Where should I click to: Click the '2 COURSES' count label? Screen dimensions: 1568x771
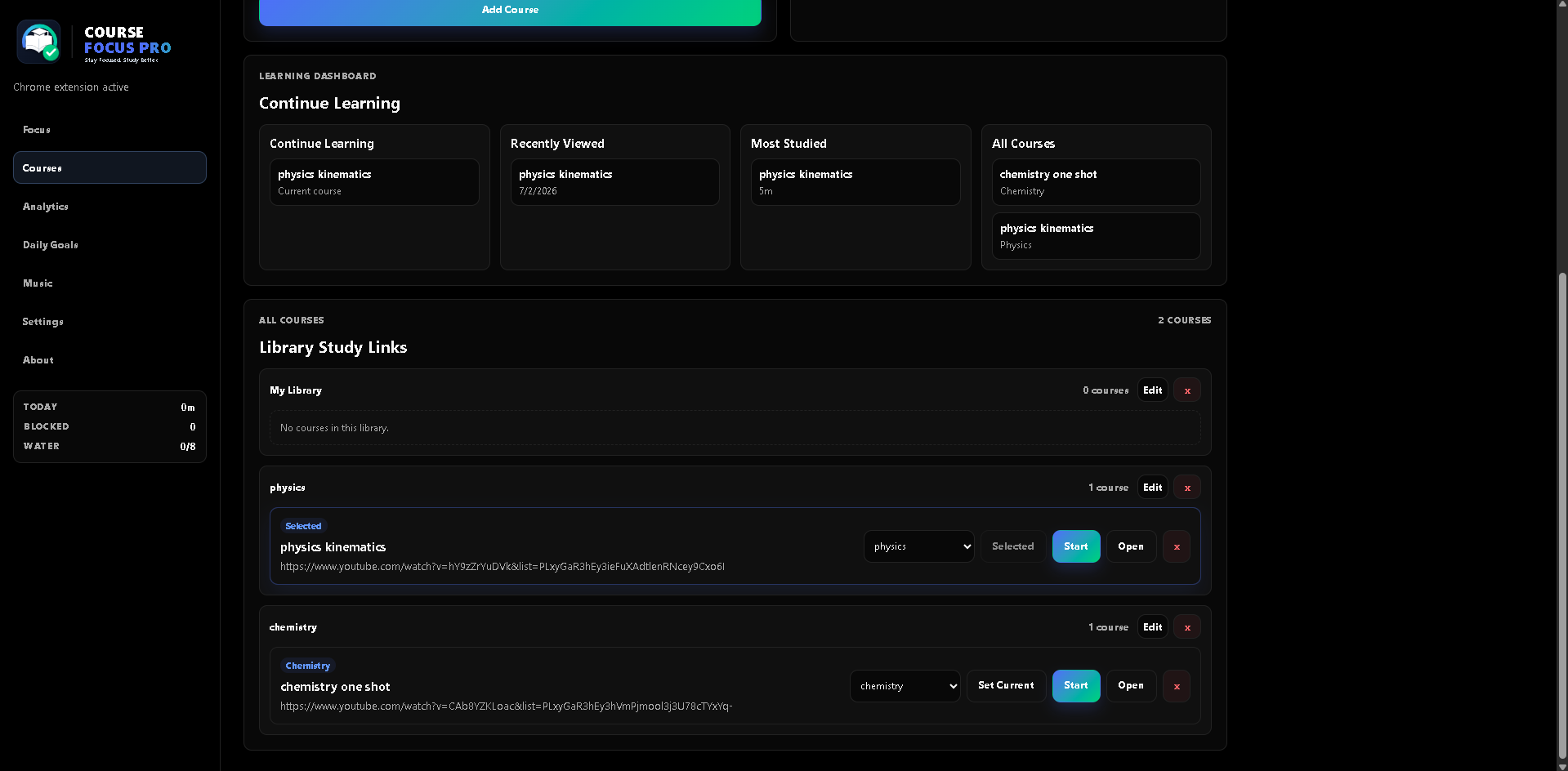point(1185,320)
